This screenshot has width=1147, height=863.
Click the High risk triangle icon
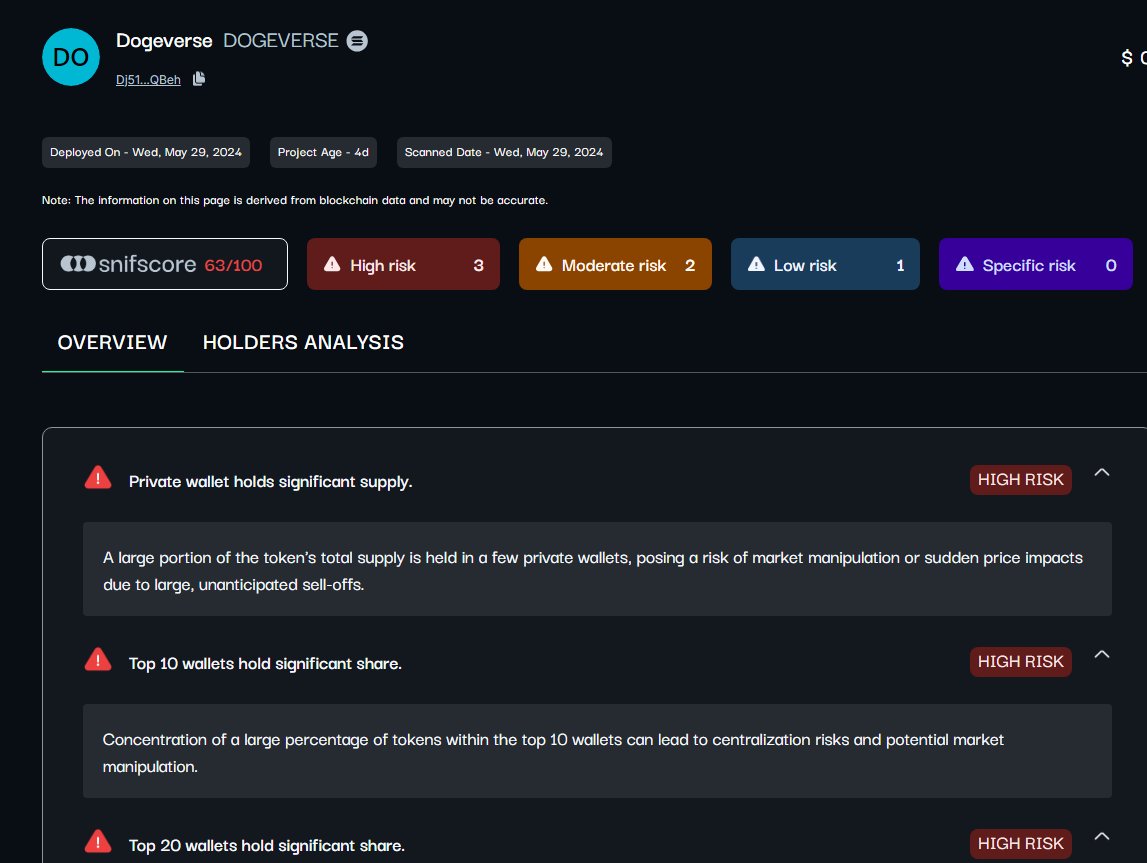(332, 264)
